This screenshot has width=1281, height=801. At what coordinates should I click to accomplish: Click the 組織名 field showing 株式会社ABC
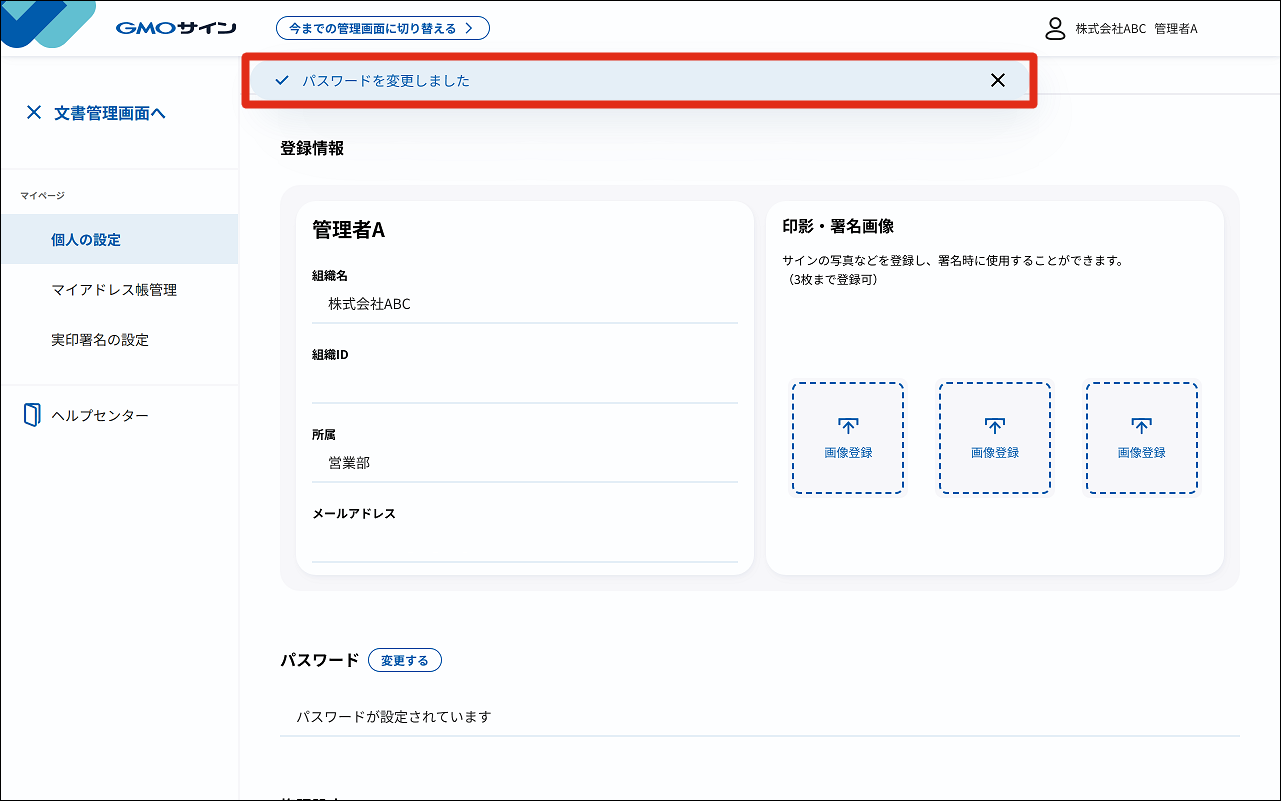[524, 305]
